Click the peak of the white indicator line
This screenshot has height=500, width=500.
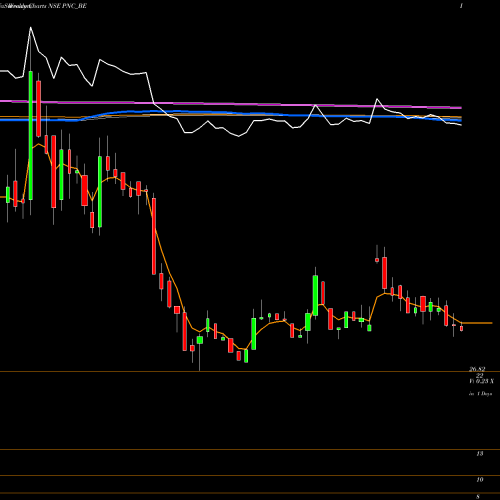(31, 28)
